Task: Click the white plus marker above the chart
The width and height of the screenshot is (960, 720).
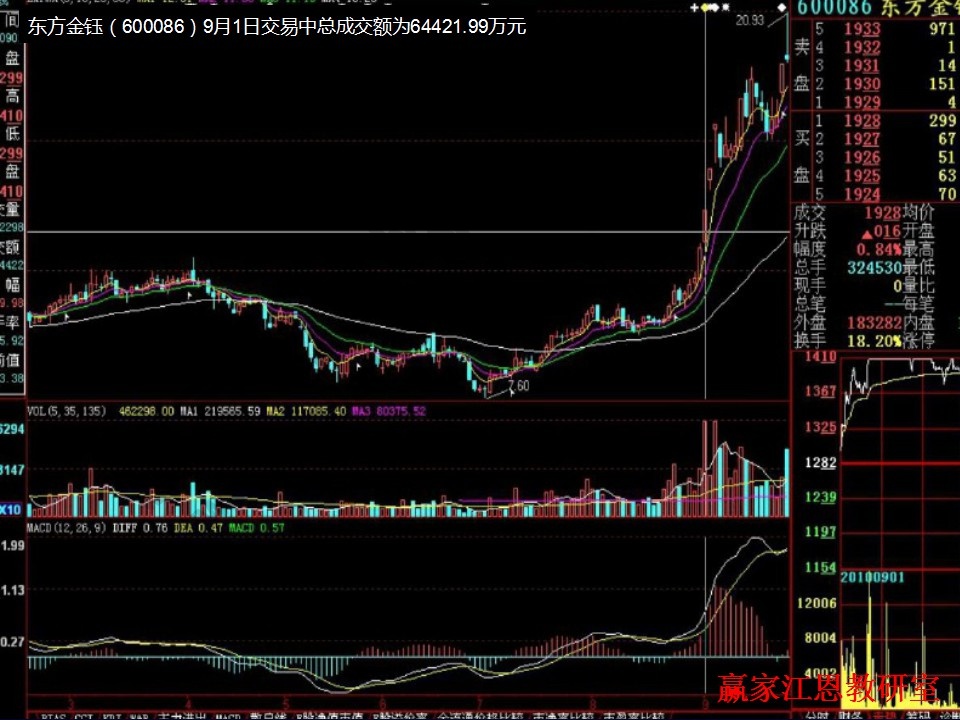Action: tap(695, 8)
